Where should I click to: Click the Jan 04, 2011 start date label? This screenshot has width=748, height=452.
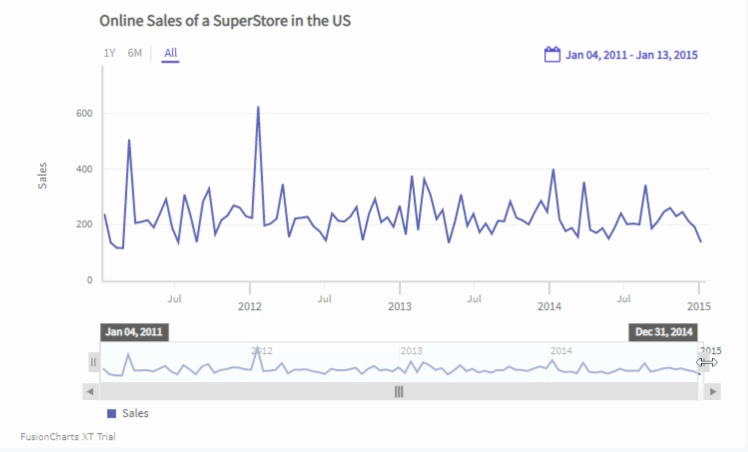pyautogui.click(x=134, y=332)
